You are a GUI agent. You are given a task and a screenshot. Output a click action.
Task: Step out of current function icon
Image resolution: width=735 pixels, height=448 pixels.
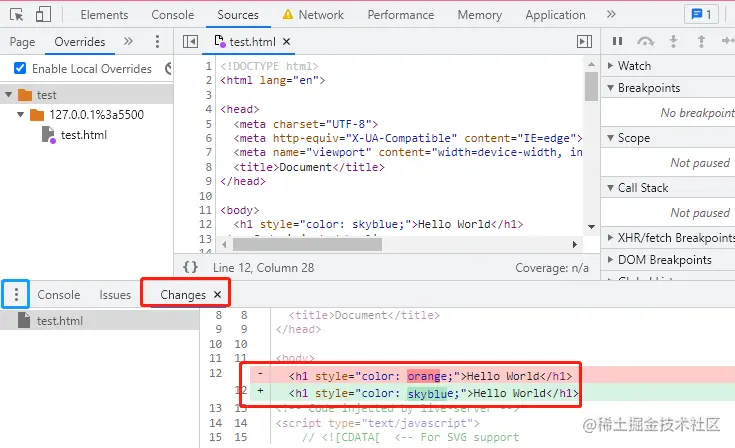pos(701,41)
